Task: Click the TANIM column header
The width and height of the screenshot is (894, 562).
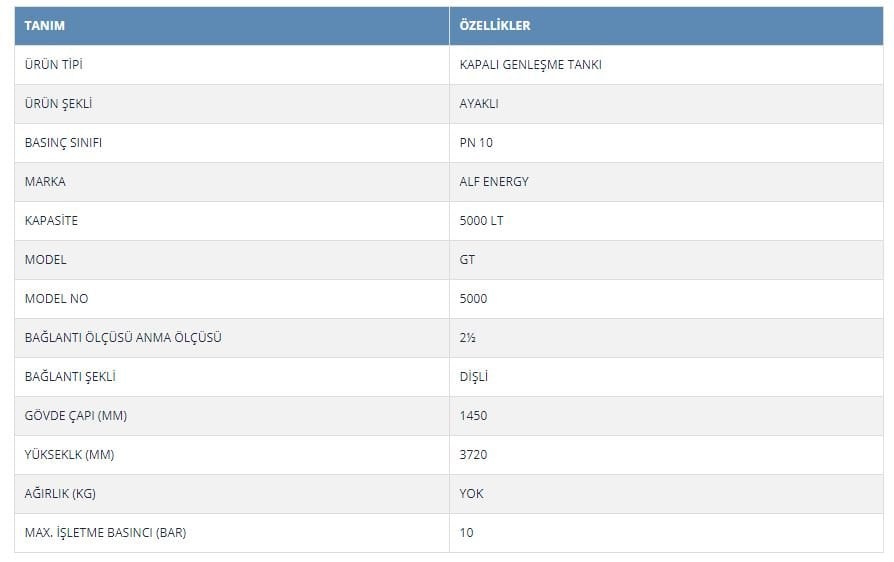Action: point(231,26)
